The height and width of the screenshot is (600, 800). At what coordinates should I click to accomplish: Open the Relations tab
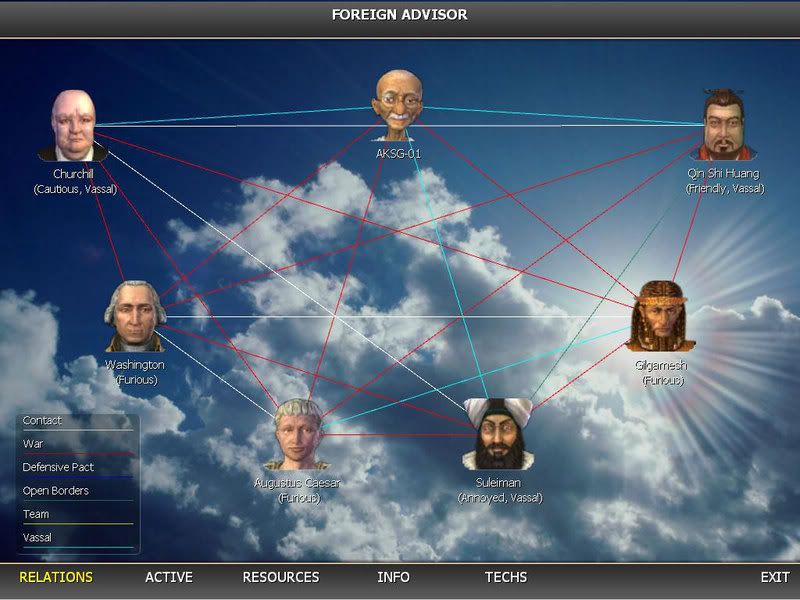click(56, 577)
